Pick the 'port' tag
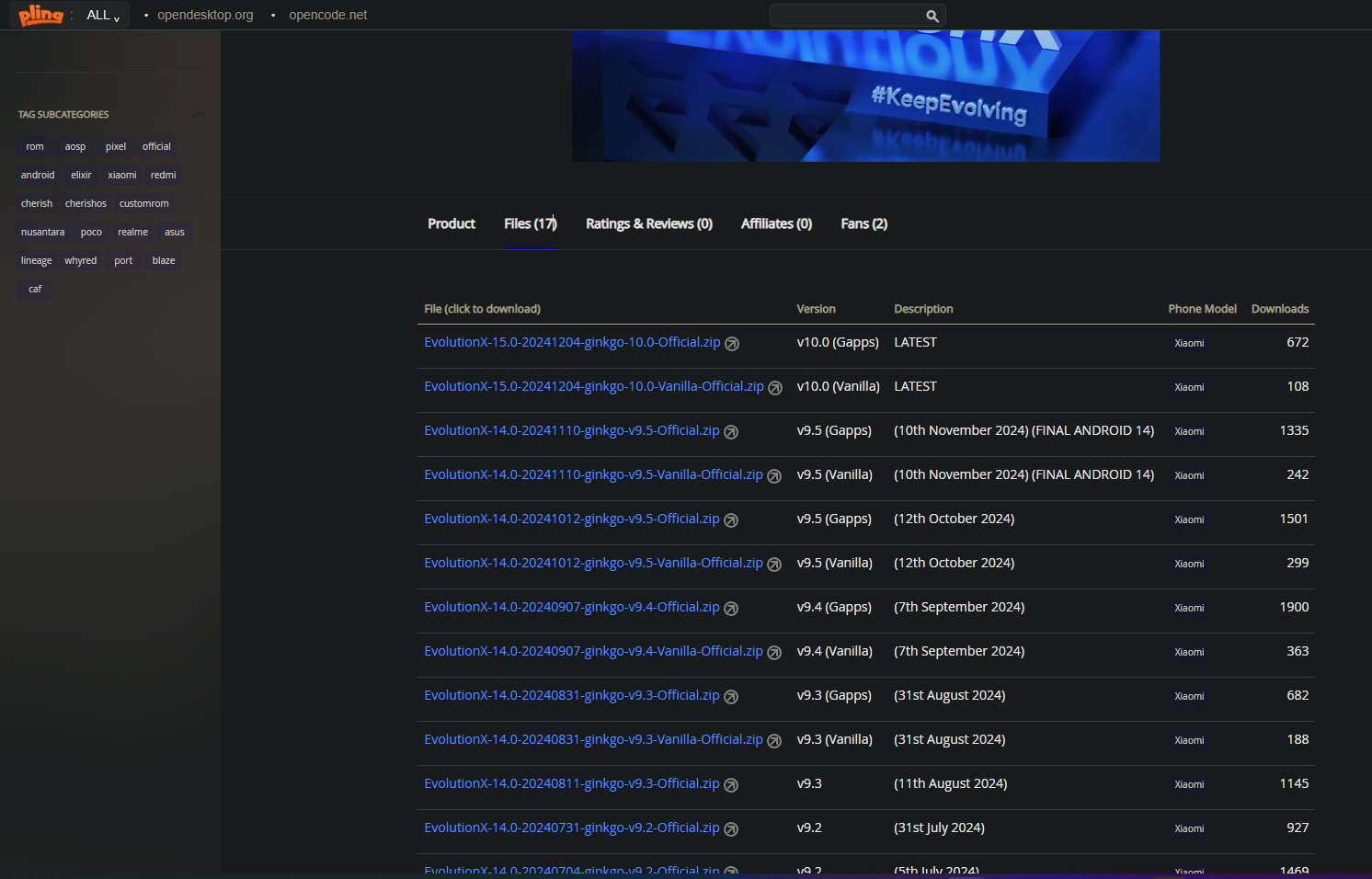The image size is (1372, 879). pyautogui.click(x=123, y=261)
